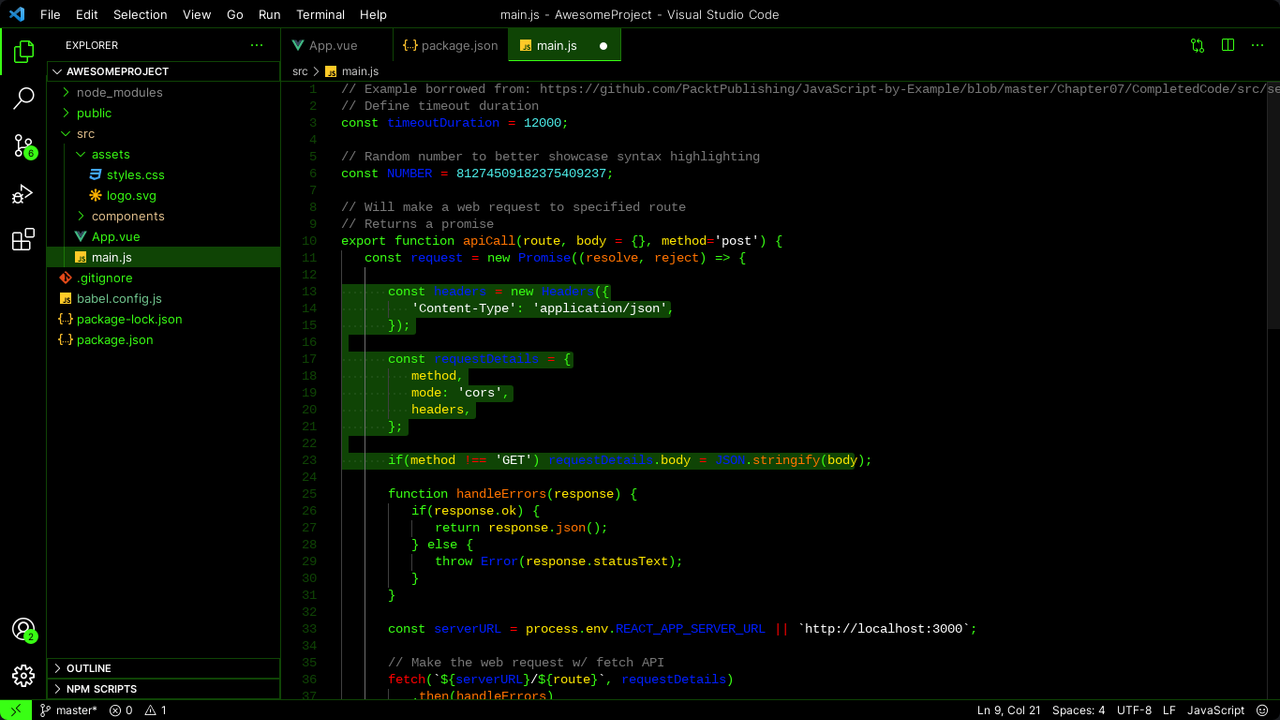1280x720 pixels.
Task: Click line number 25 in gutter
Action: click(x=309, y=494)
